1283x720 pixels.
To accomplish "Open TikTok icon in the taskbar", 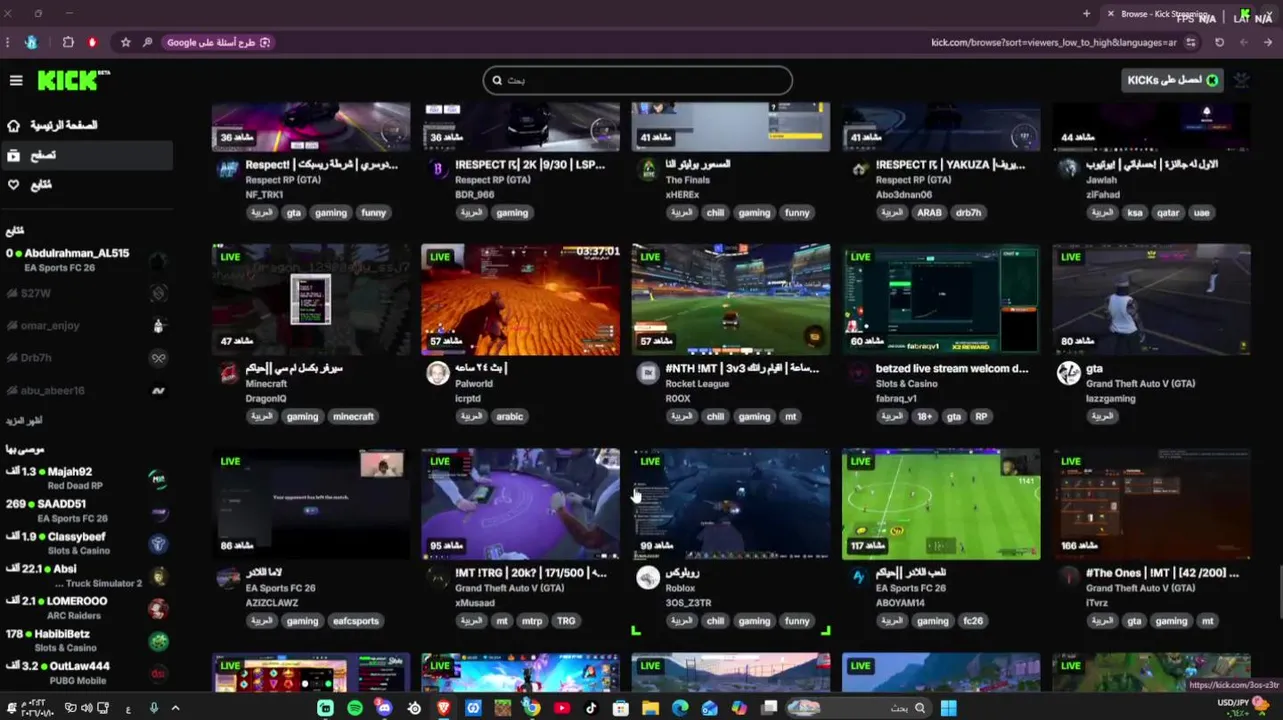I will [591, 708].
